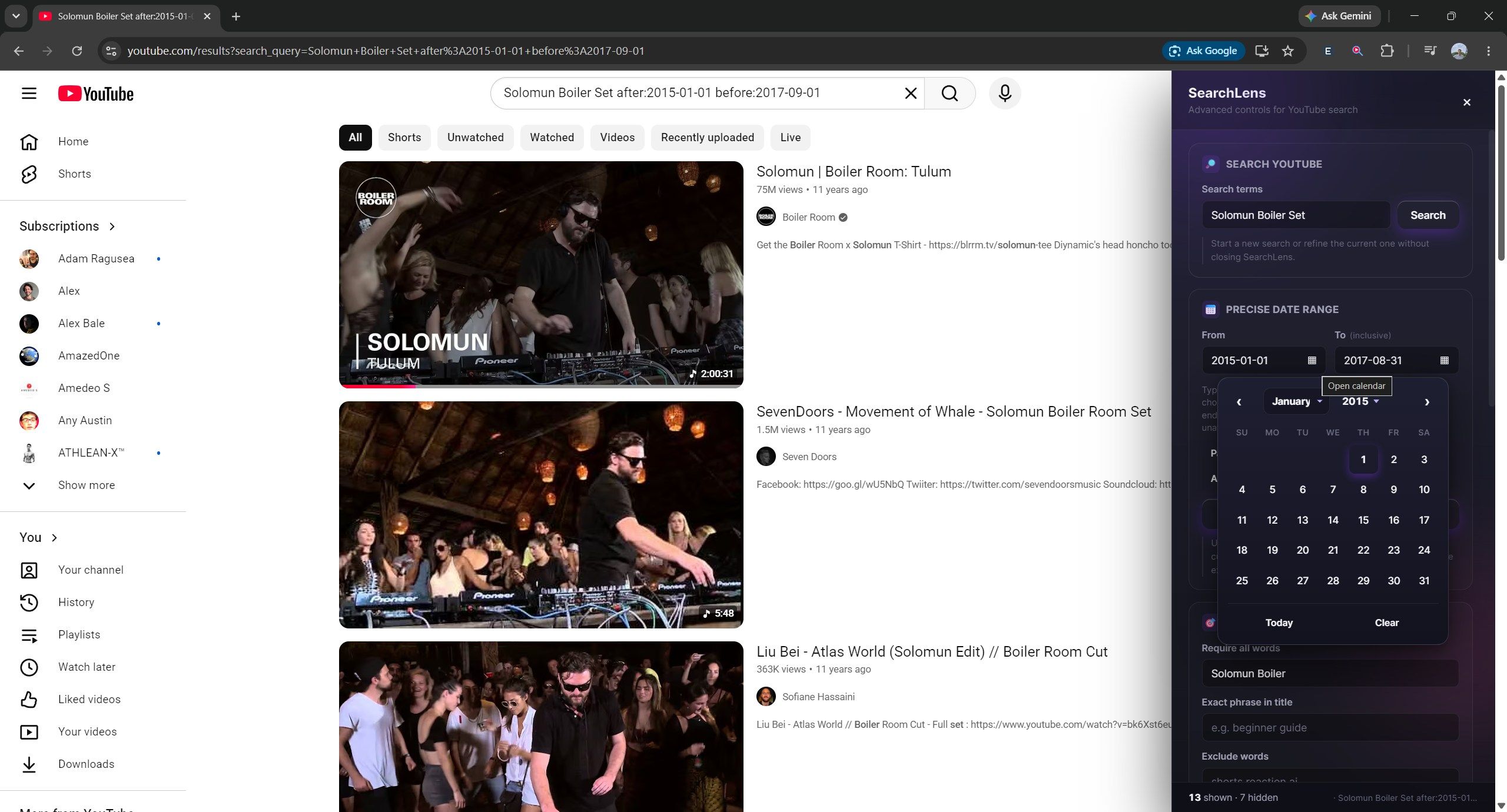Open Solomun | Boiler Room: Tulum video title

[x=854, y=172]
